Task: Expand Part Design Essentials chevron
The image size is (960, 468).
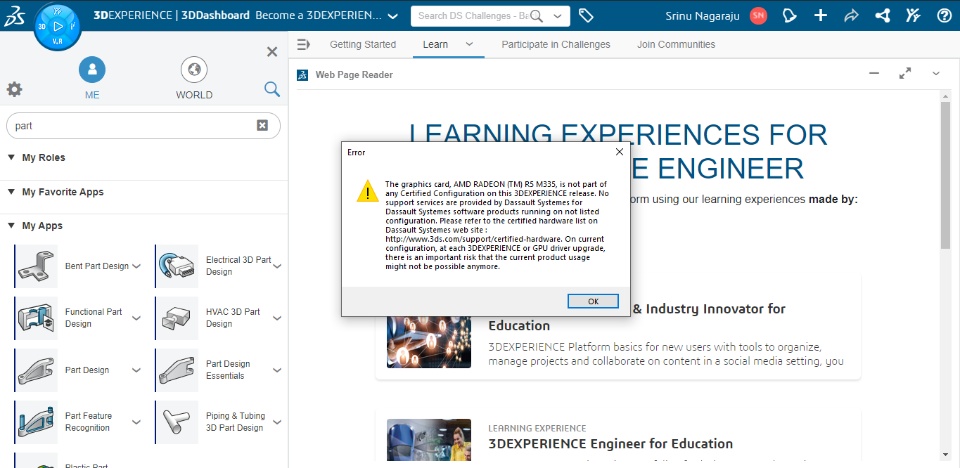Action: pyautogui.click(x=277, y=370)
